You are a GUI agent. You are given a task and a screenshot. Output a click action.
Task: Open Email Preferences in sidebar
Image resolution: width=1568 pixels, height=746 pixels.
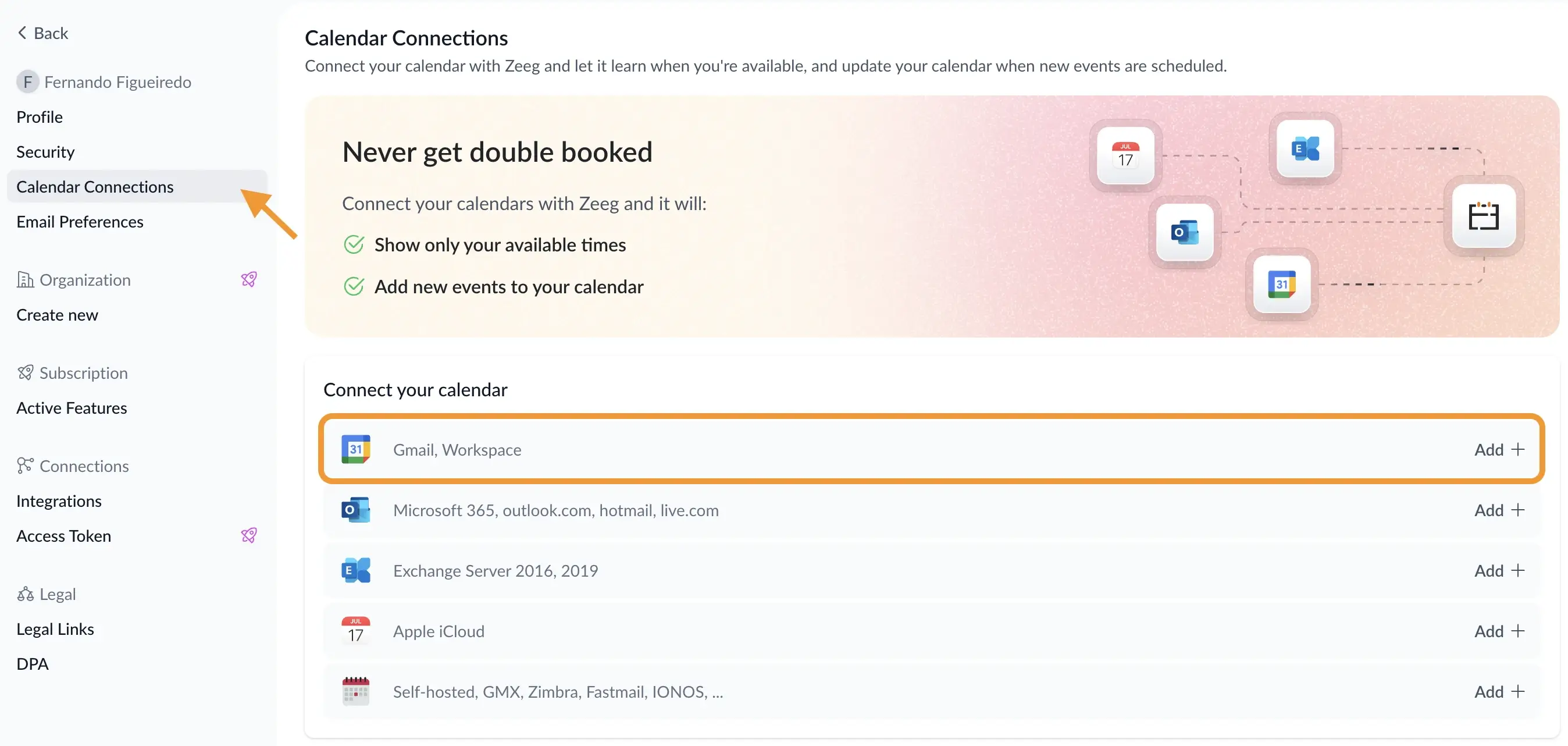(80, 222)
